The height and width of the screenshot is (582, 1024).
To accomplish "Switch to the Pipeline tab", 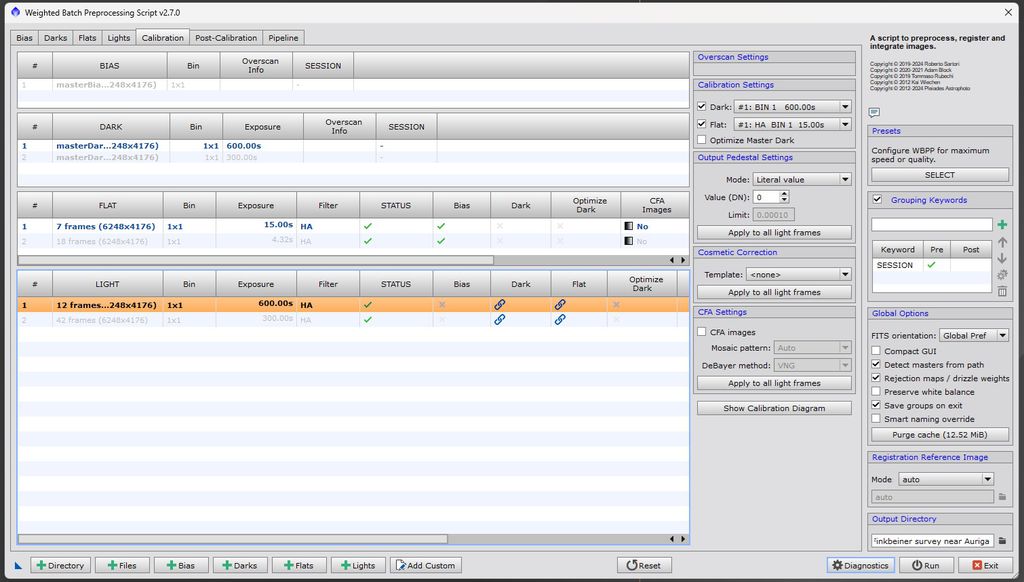I will pos(283,38).
